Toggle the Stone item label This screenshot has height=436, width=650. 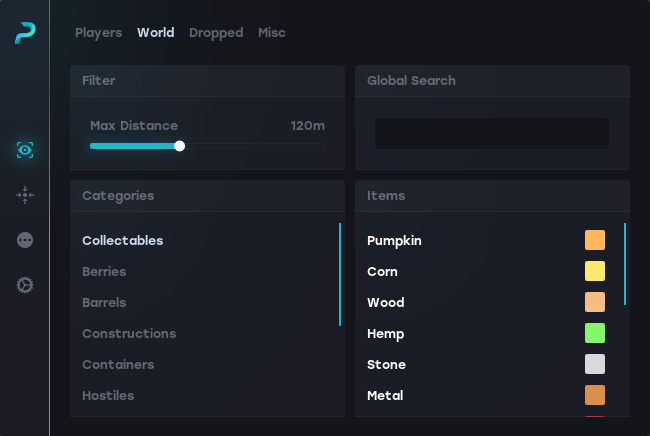[385, 365]
